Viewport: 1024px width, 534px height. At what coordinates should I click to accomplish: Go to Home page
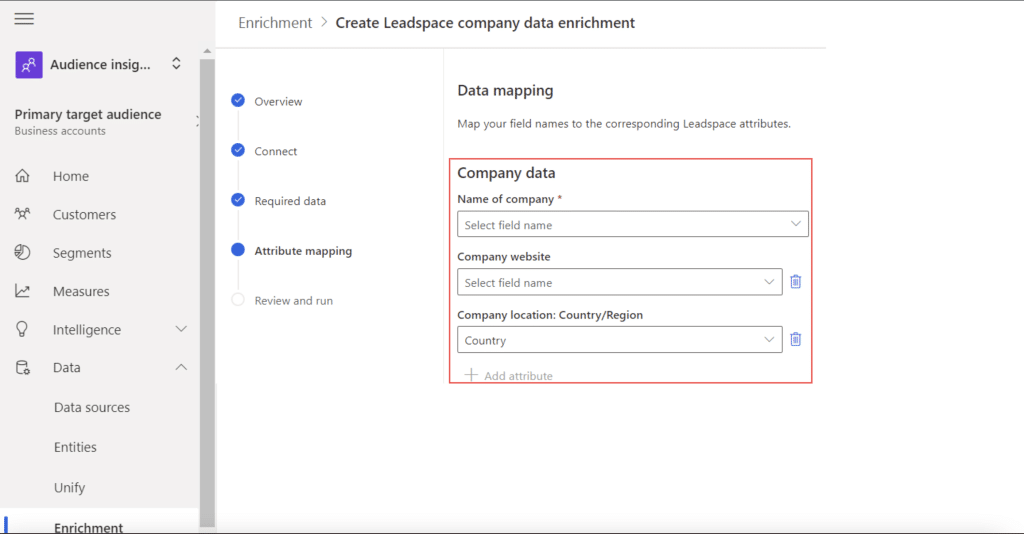point(71,176)
